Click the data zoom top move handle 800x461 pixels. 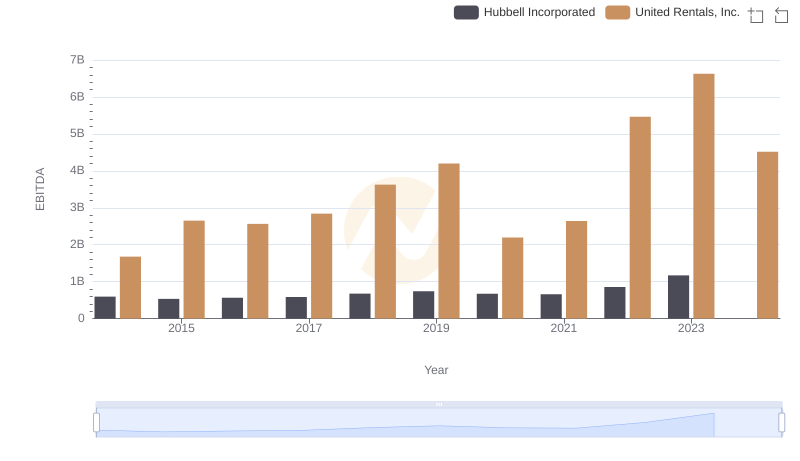(439, 404)
